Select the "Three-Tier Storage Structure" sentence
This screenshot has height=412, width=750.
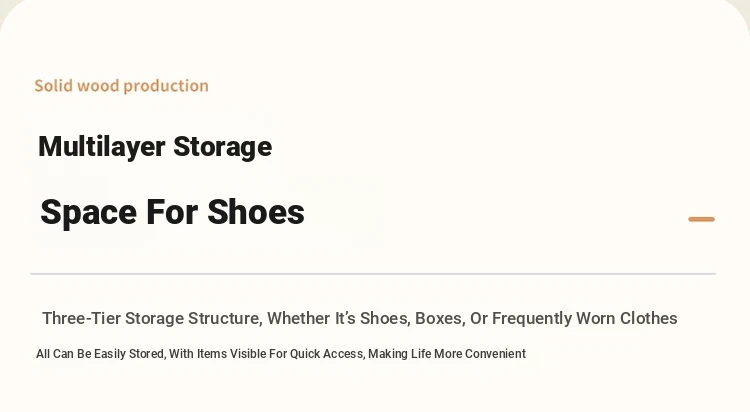(360, 318)
